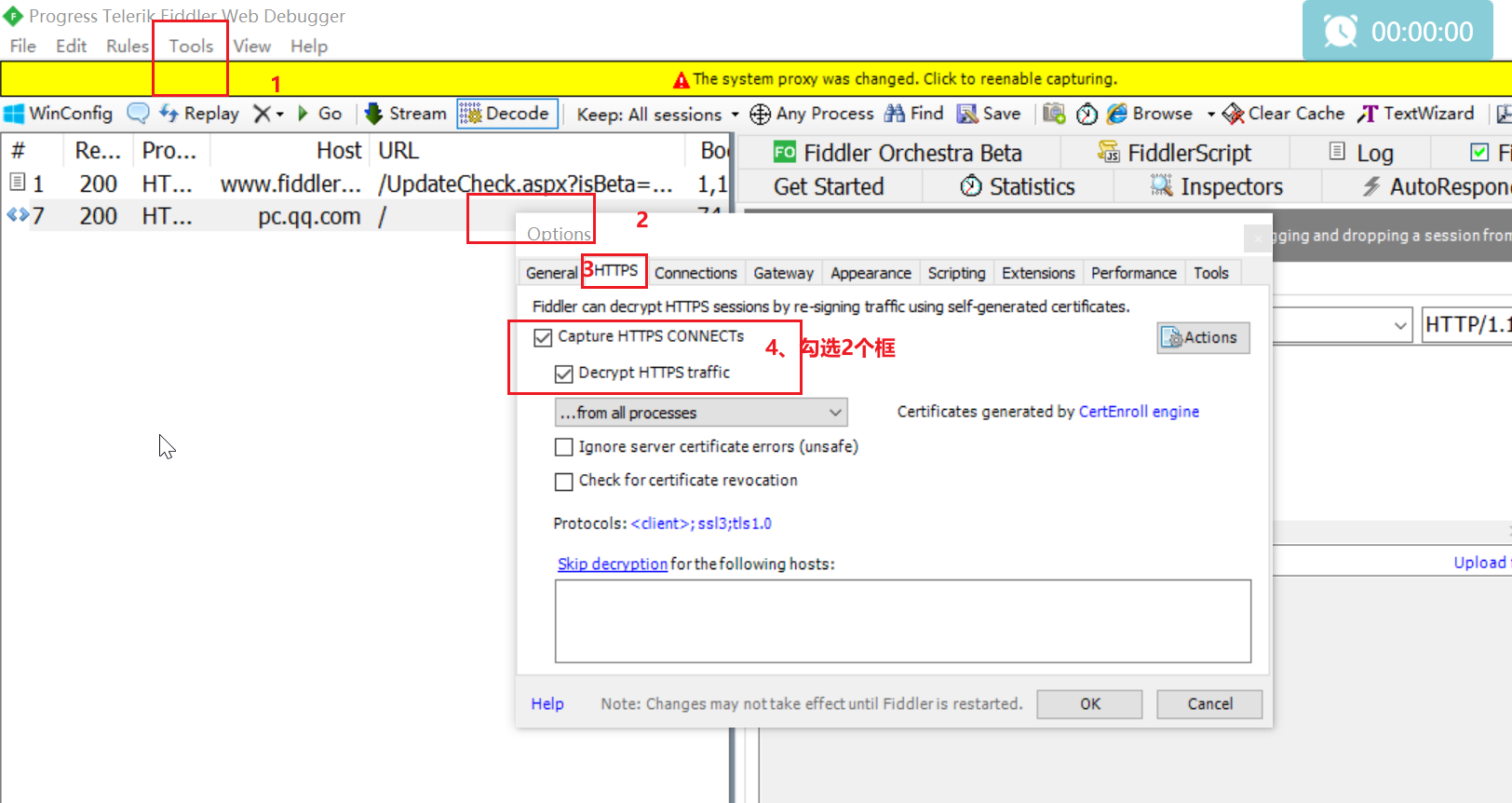
Task: Click the WinConfig toolbar icon
Action: [x=14, y=114]
